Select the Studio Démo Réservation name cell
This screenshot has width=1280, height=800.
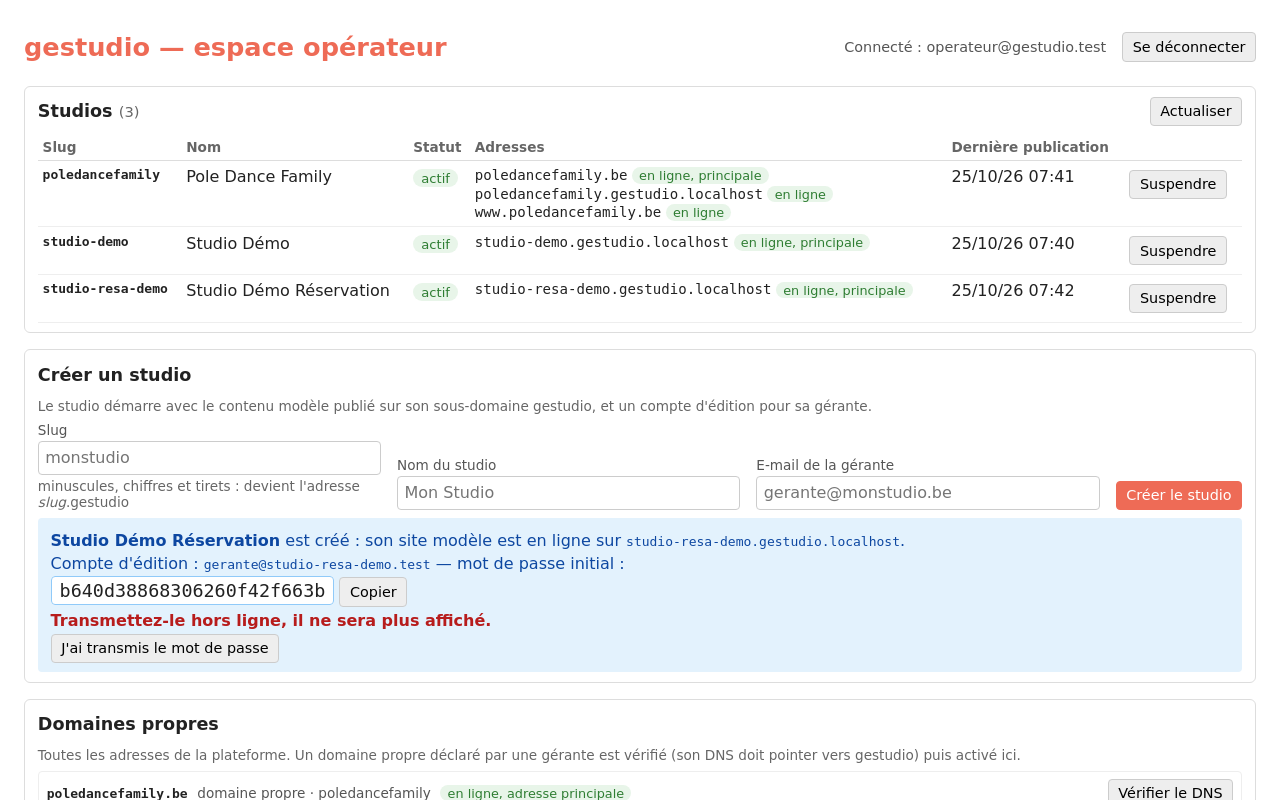point(288,291)
